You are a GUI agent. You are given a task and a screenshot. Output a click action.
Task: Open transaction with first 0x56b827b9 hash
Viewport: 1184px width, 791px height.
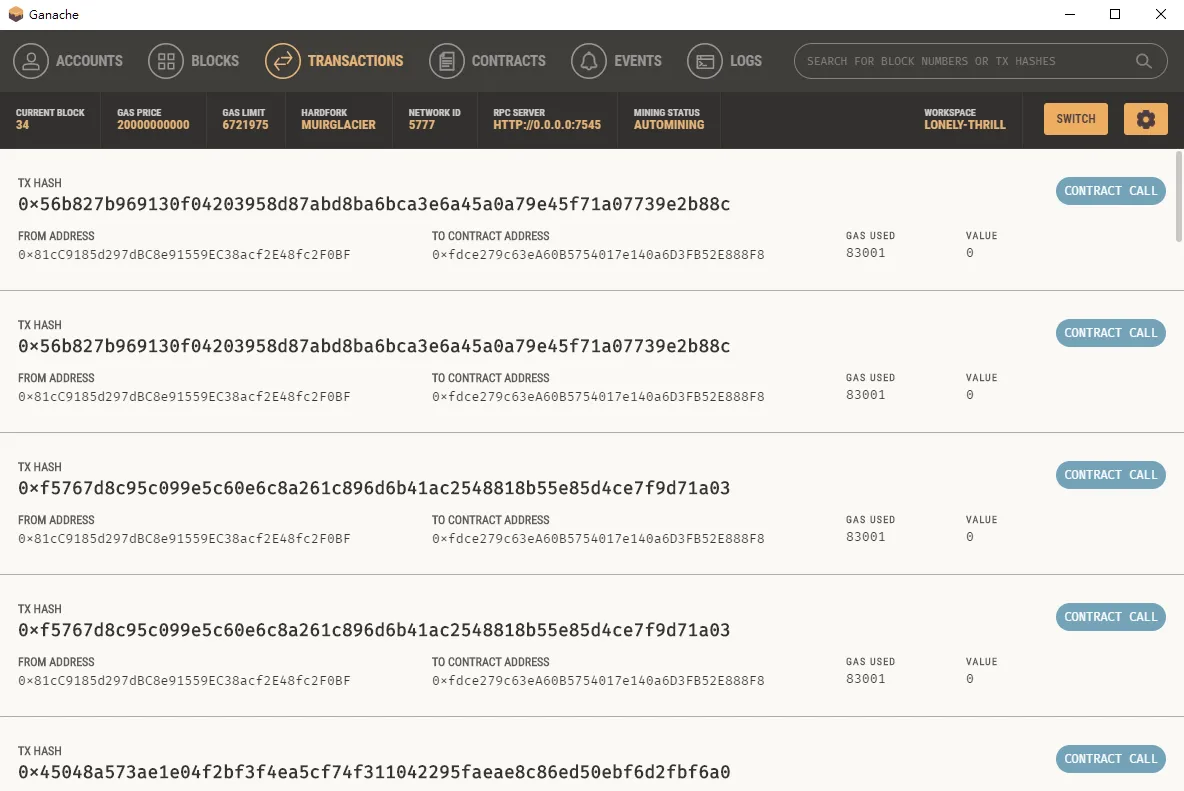[374, 204]
